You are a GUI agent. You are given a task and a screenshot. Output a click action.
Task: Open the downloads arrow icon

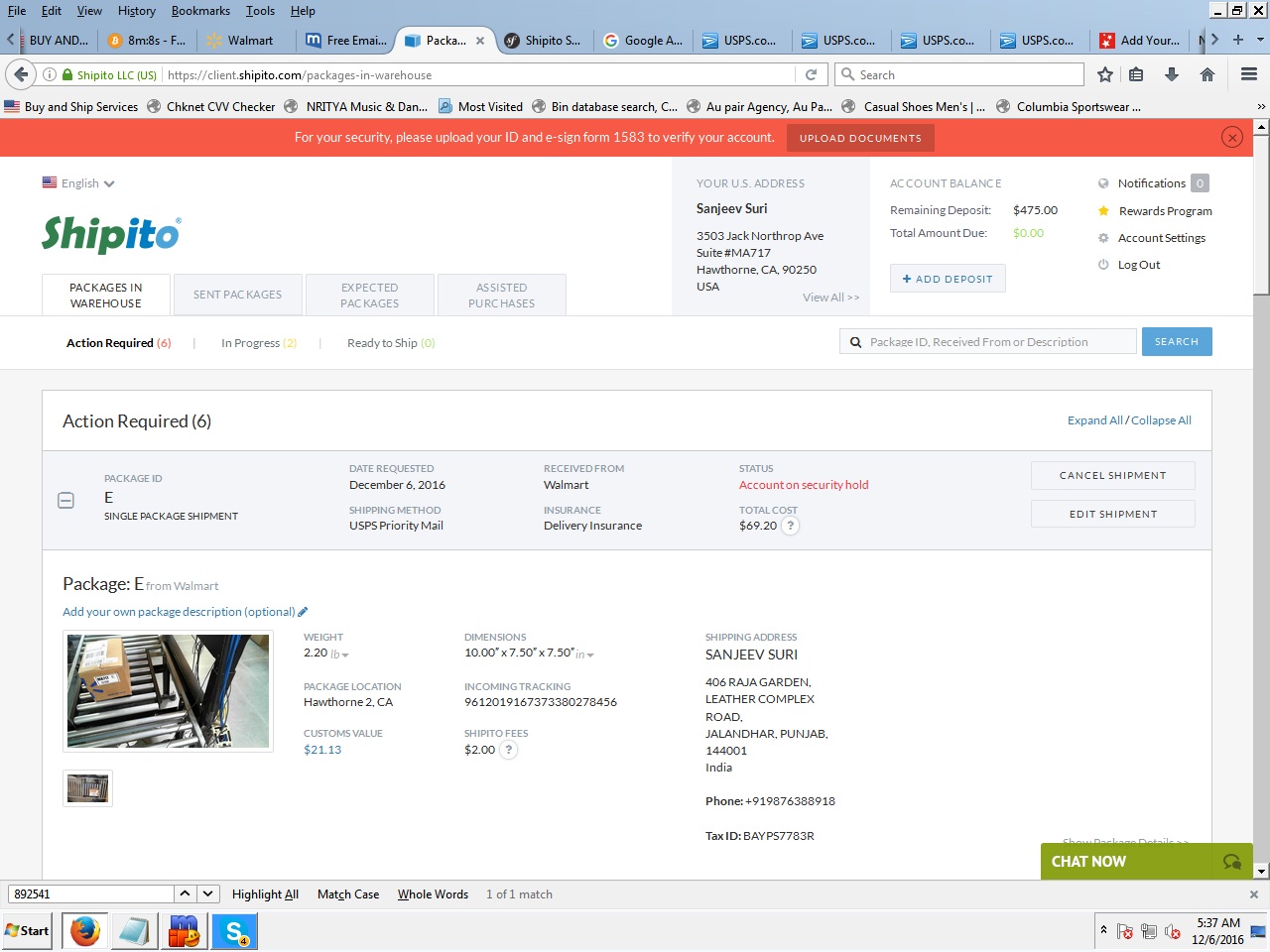coord(1171,74)
